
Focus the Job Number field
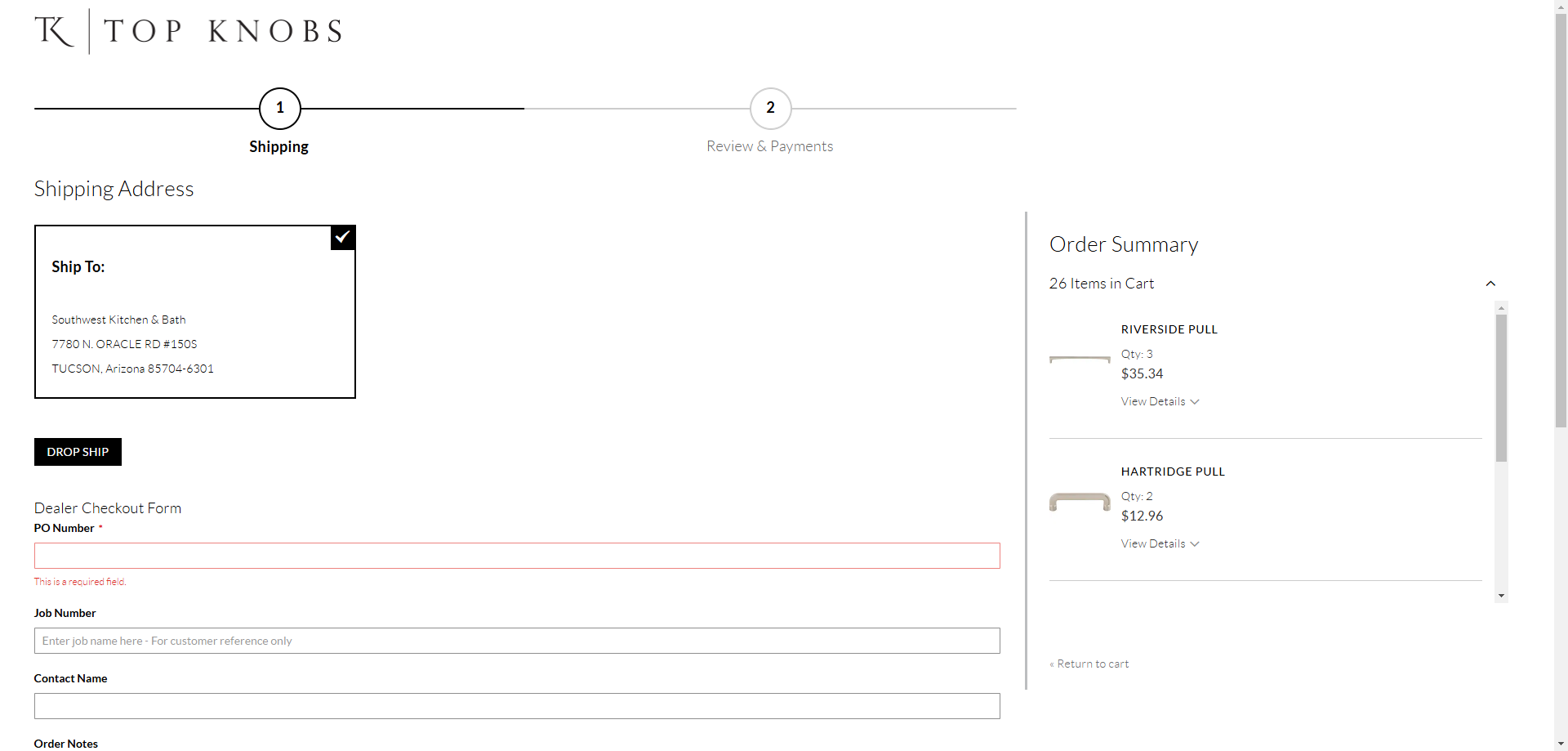(517, 641)
